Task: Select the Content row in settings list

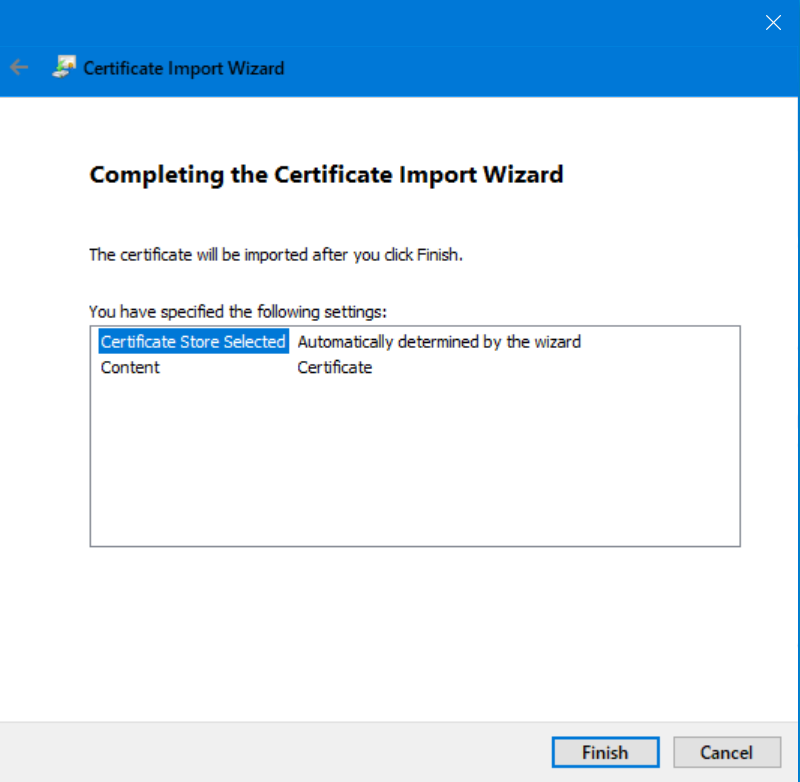Action: [130, 367]
